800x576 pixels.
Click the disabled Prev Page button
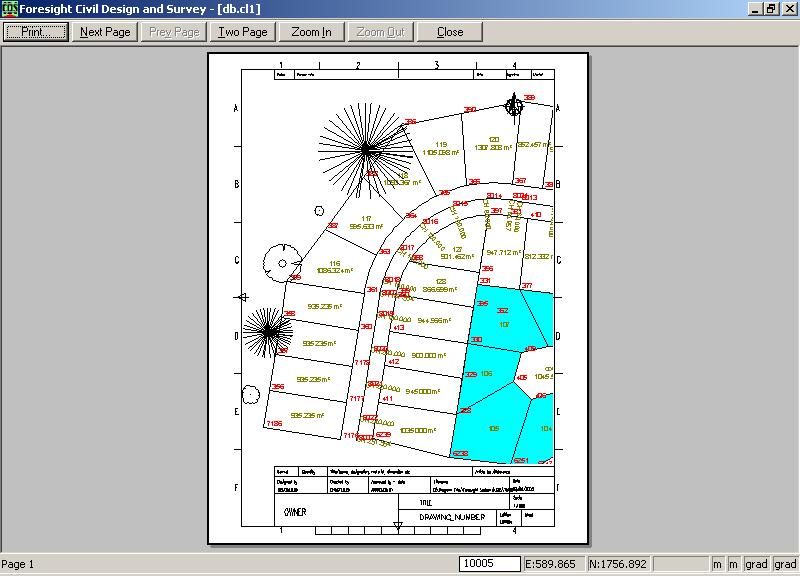click(174, 32)
